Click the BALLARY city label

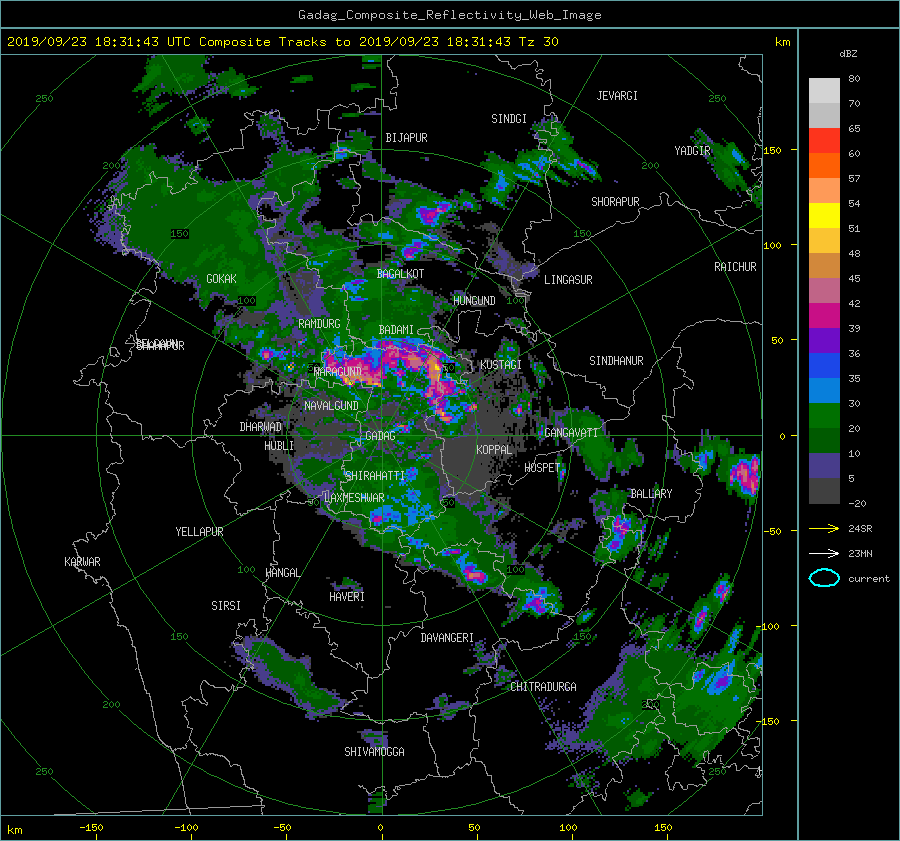tap(651, 494)
